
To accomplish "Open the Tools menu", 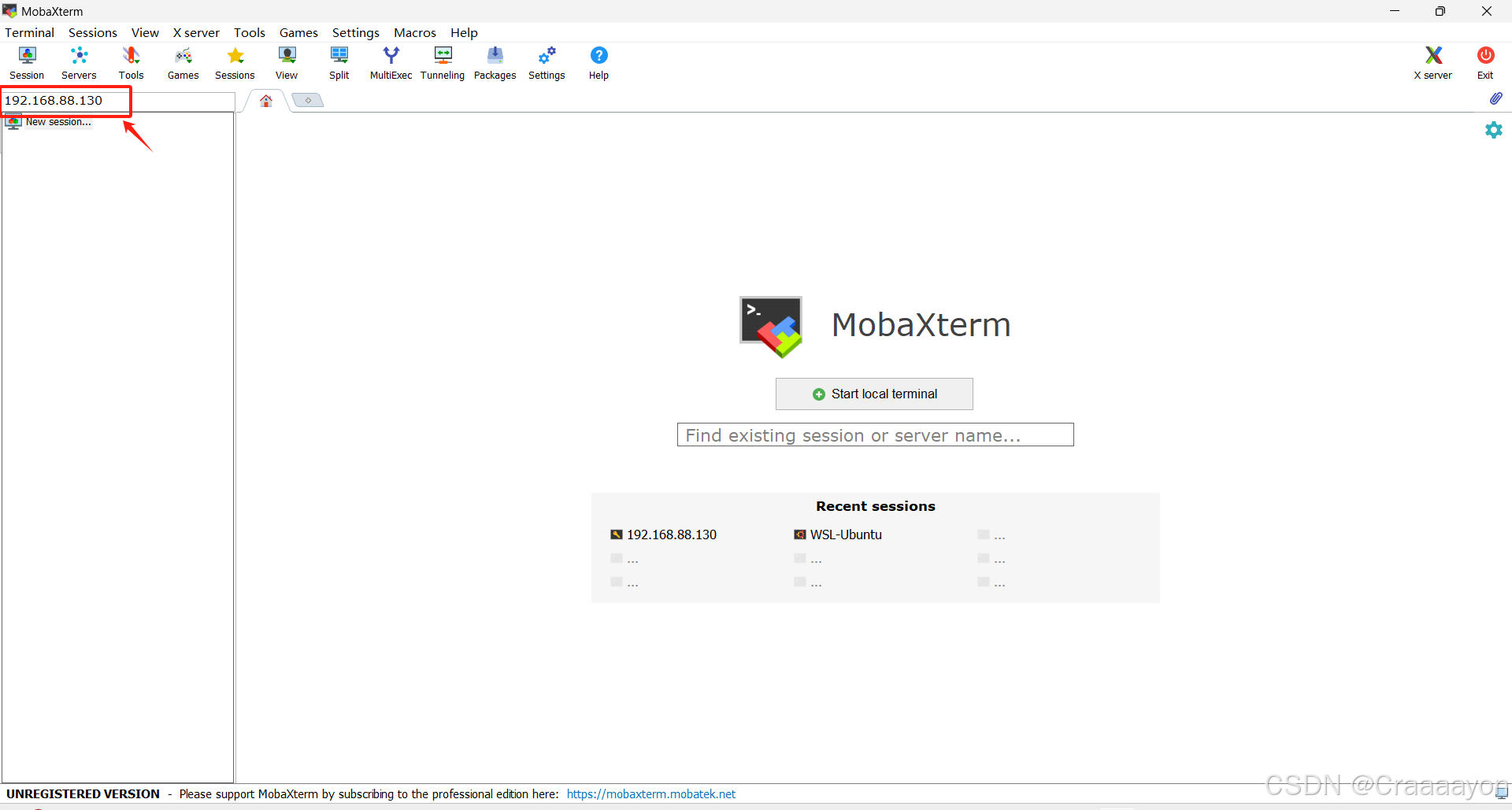I will pyautogui.click(x=250, y=32).
